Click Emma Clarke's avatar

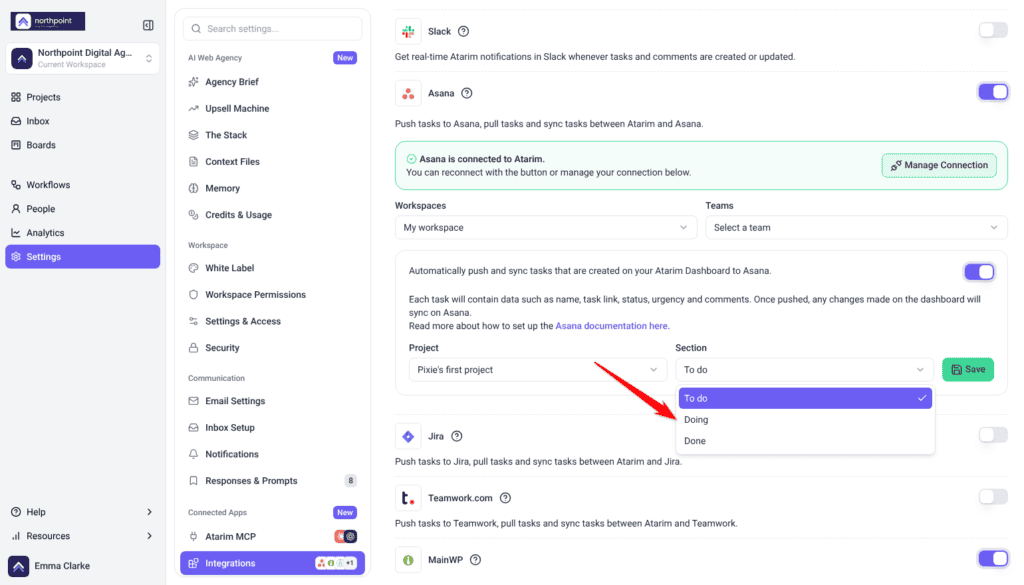click(x=19, y=566)
